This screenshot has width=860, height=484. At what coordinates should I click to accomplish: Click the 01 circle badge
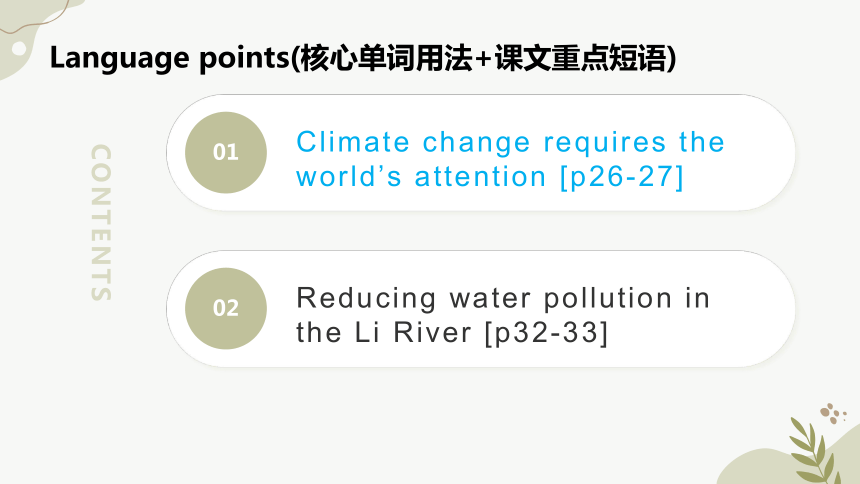226,153
